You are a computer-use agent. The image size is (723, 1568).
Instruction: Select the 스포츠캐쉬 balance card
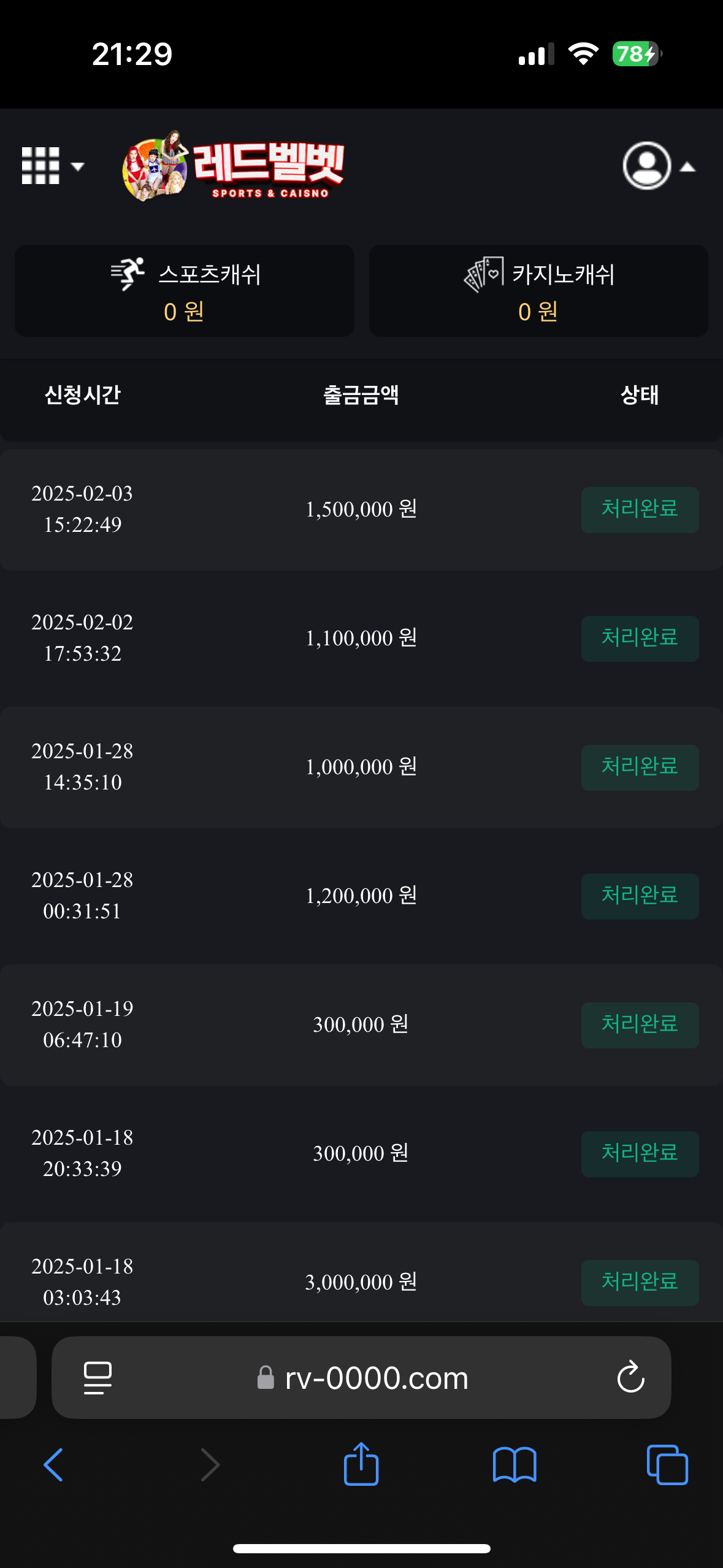185,291
